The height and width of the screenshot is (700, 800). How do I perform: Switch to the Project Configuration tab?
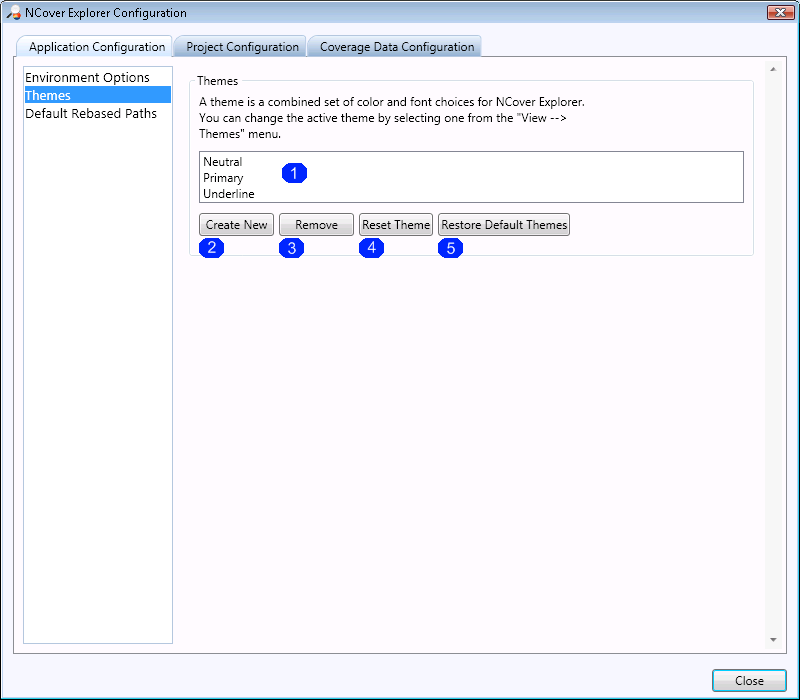click(x=240, y=46)
